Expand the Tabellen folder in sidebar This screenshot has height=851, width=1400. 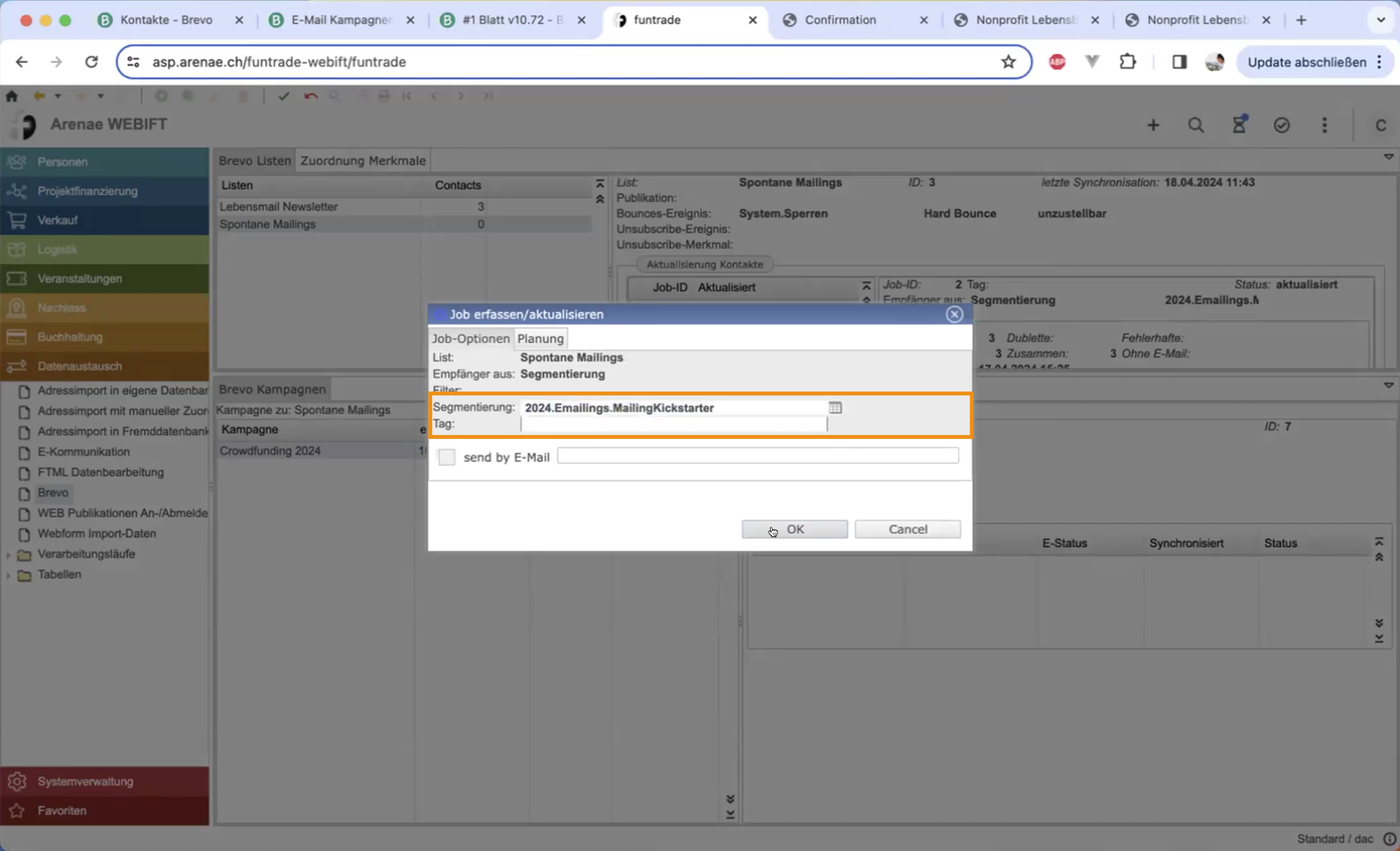click(9, 575)
